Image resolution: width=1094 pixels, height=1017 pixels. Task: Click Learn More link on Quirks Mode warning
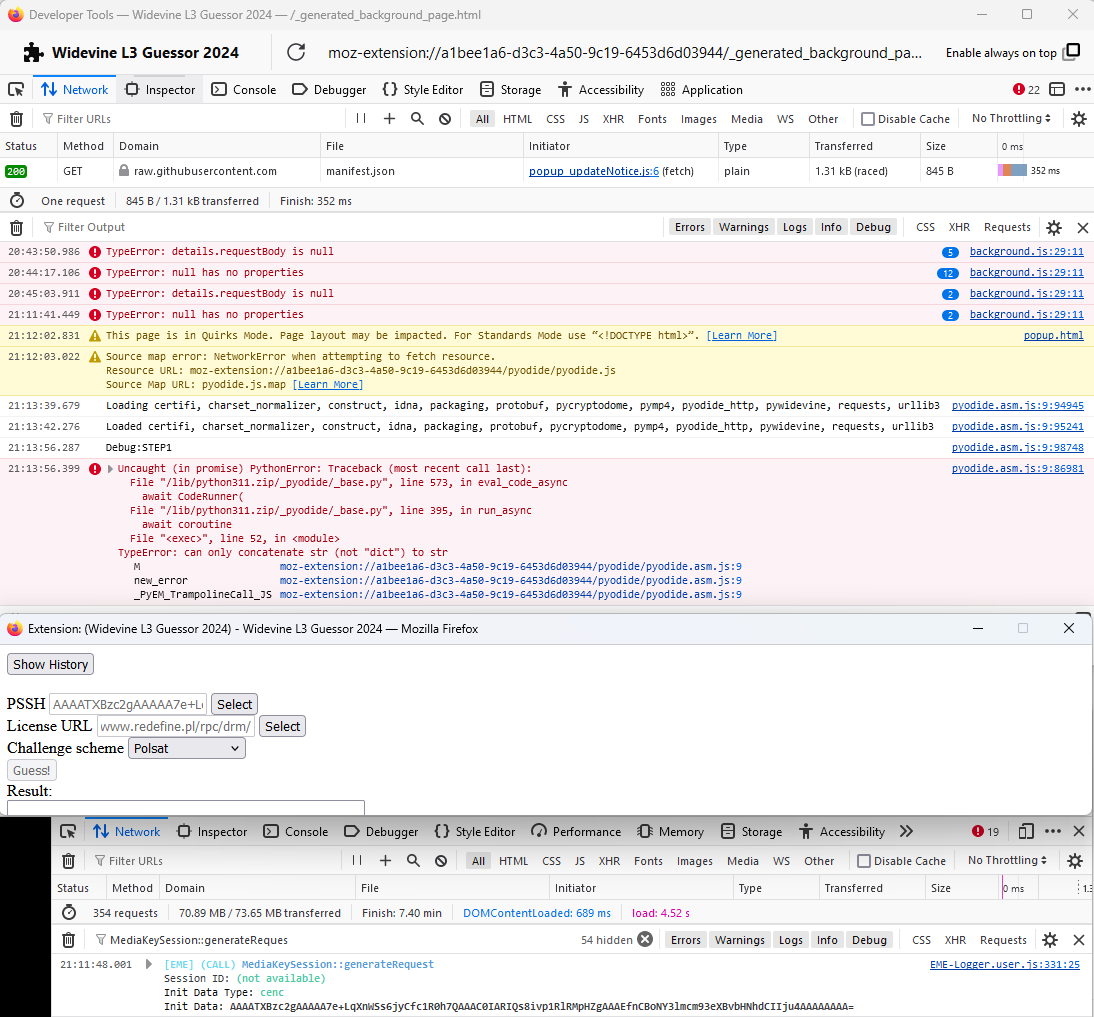point(741,336)
